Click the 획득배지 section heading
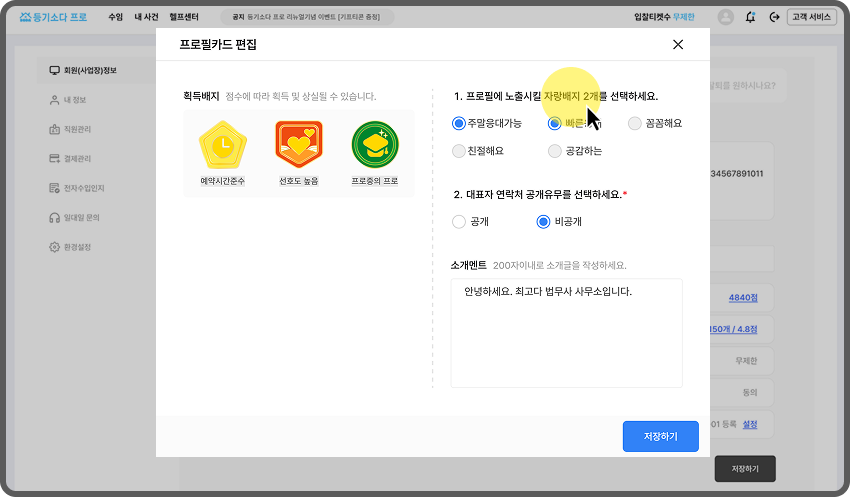The width and height of the screenshot is (850, 497). coord(201,96)
